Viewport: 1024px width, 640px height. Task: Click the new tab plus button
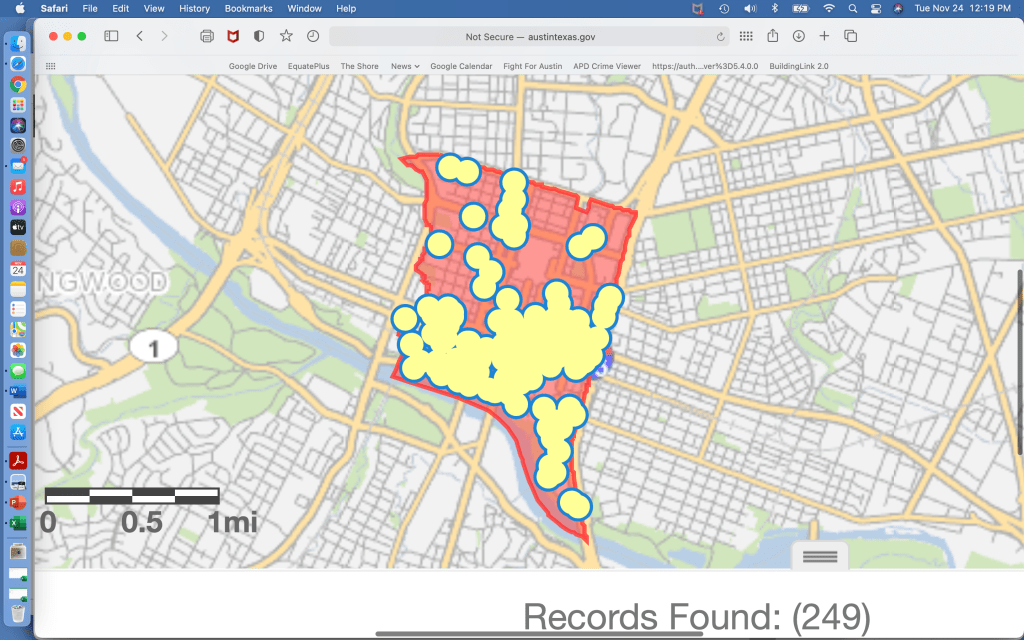click(x=824, y=36)
